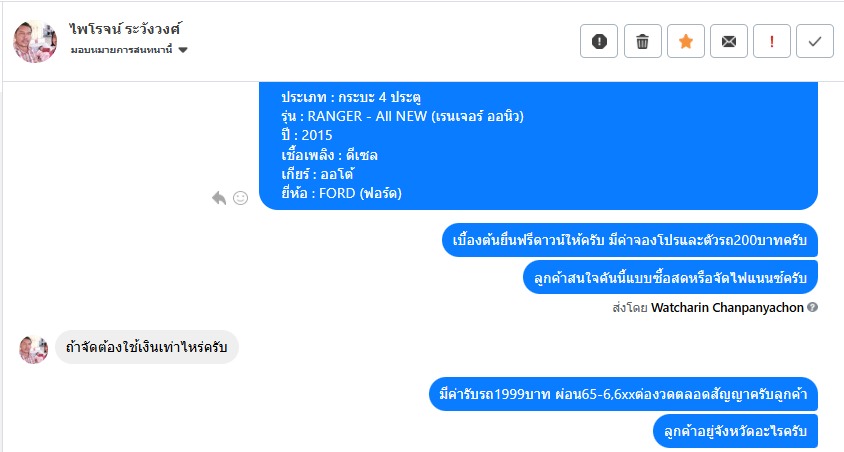The width and height of the screenshot is (844, 452).
Task: Mark conversation as unread with envelope icon
Action: click(x=729, y=41)
